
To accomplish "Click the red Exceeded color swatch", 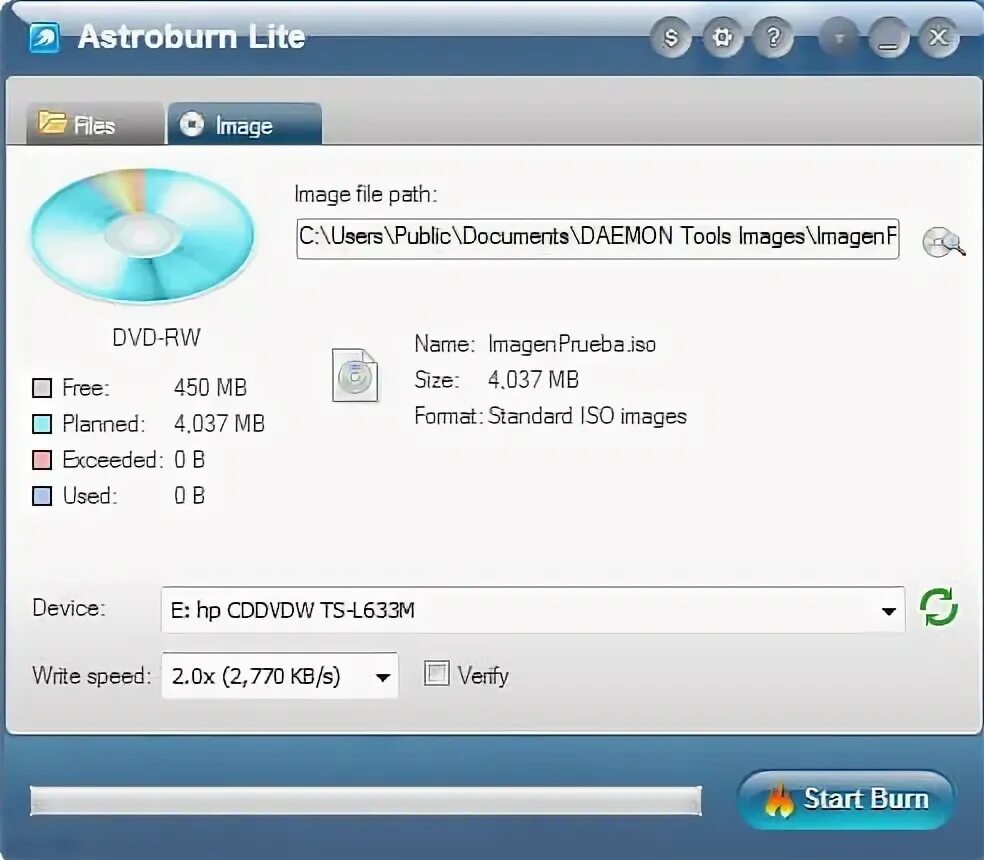I will pyautogui.click(x=42, y=460).
